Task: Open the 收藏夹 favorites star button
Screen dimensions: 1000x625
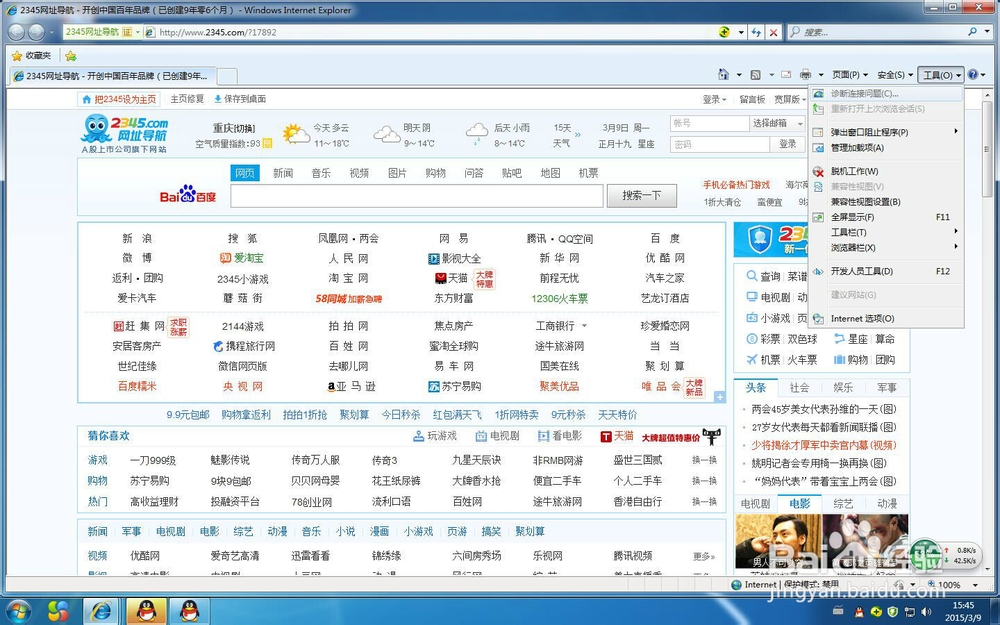Action: pyautogui.click(x=31, y=55)
